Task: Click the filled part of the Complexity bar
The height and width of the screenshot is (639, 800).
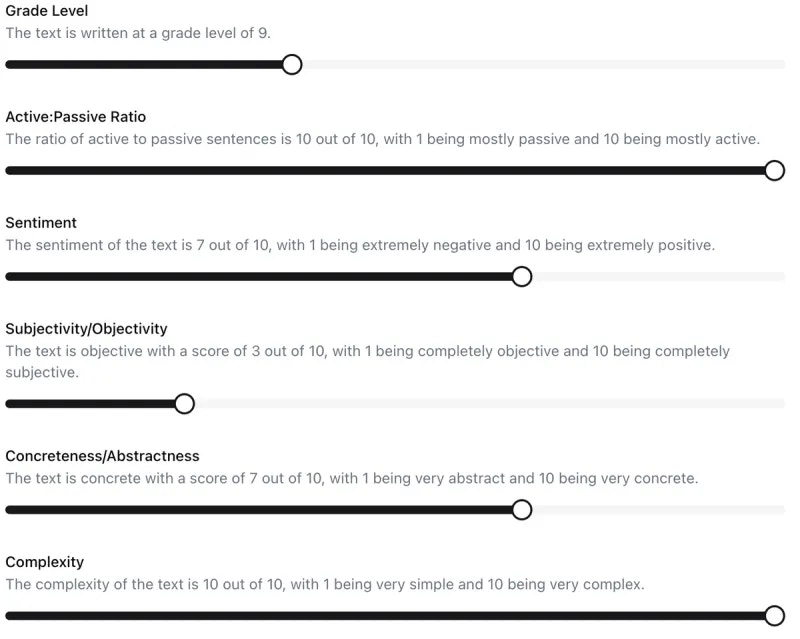Action: [385, 616]
